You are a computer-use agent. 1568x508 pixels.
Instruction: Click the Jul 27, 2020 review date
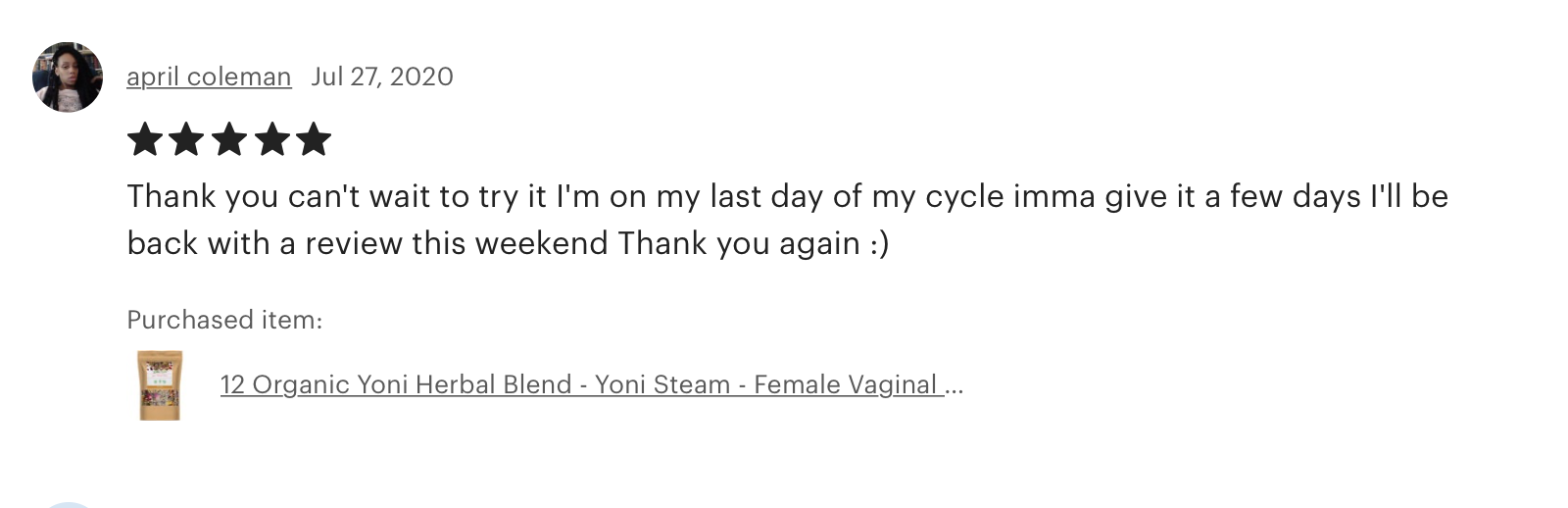click(382, 76)
